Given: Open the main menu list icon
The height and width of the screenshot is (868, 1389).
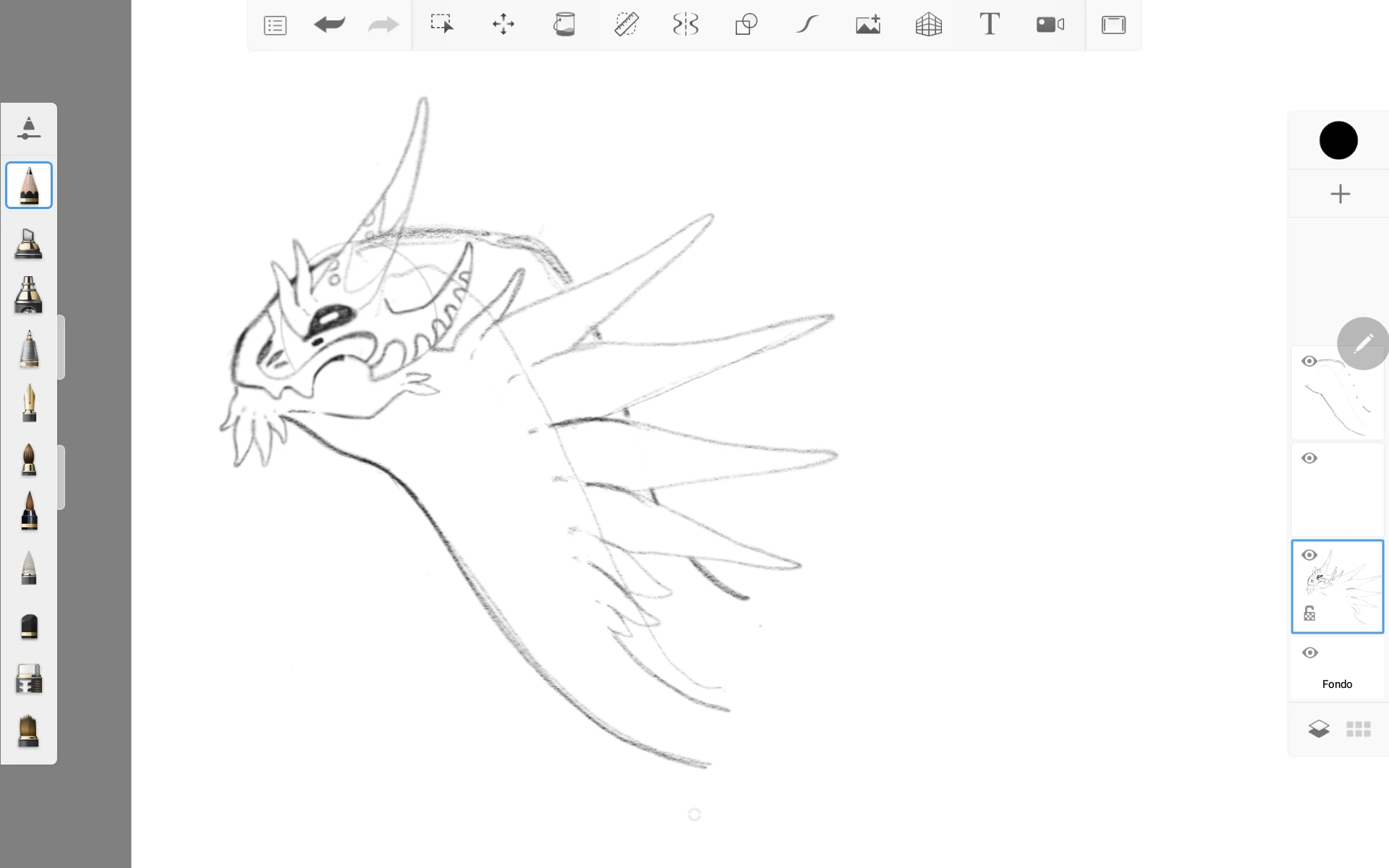Looking at the screenshot, I should (275, 25).
